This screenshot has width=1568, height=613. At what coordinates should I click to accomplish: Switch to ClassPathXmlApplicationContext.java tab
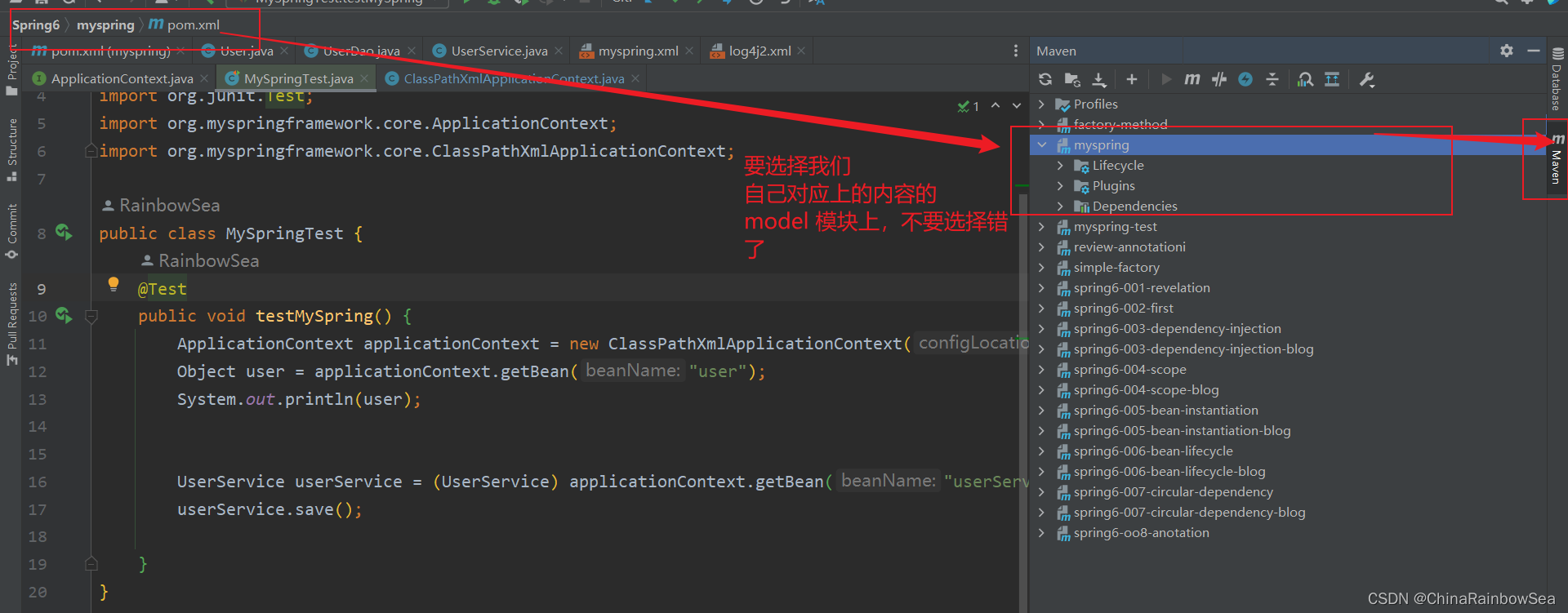point(514,78)
